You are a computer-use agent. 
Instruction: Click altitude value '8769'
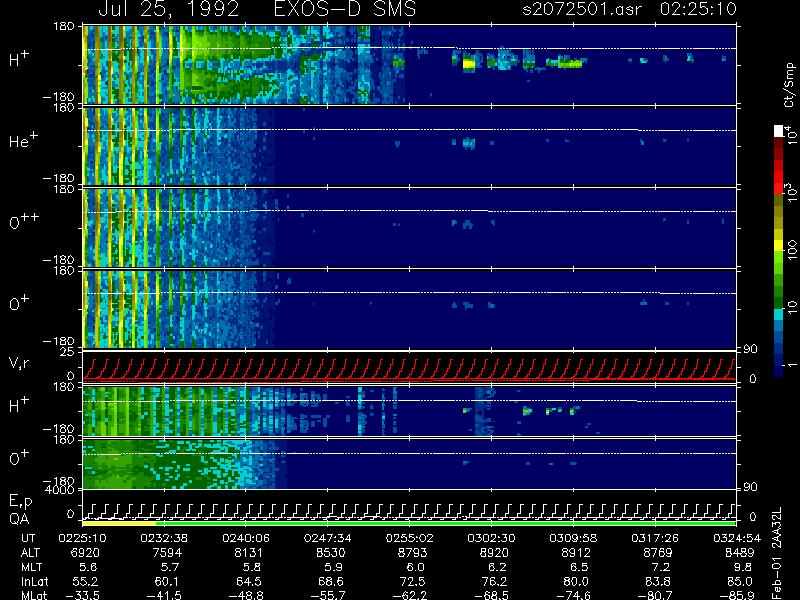658,553
